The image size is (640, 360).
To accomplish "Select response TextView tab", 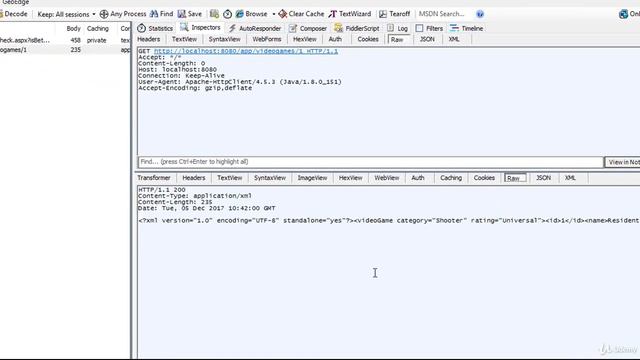I will 229,178.
